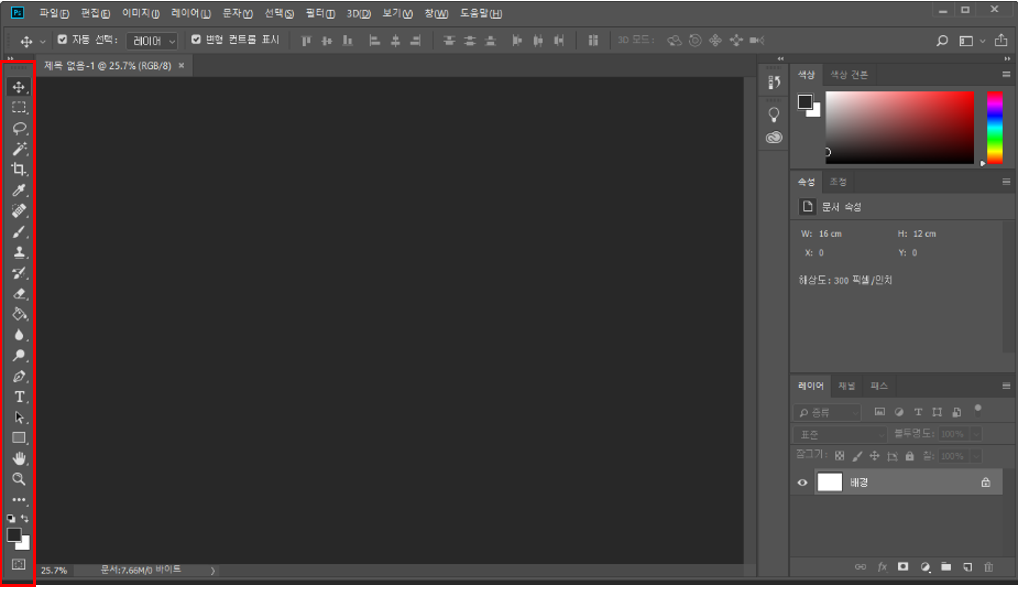Select the Rectangle shape tool
Image resolution: width=1020 pixels, height=589 pixels.
tap(19, 438)
